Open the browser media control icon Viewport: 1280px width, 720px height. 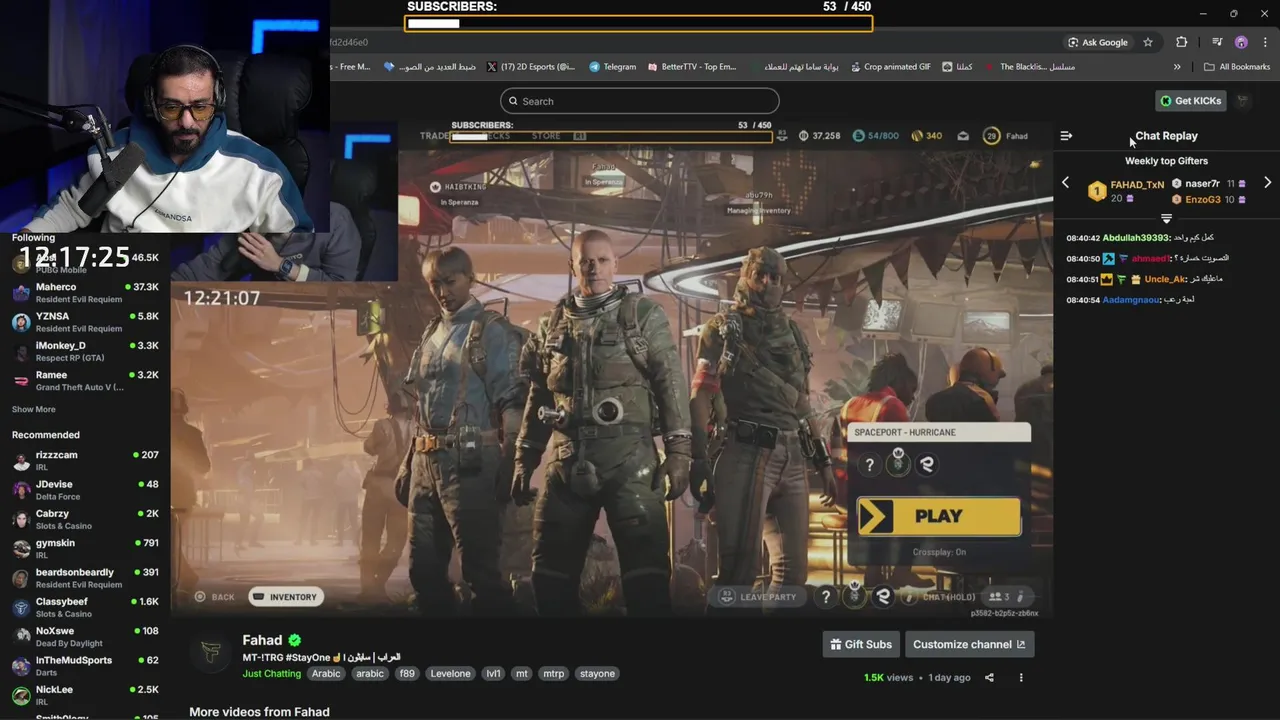point(1217,42)
